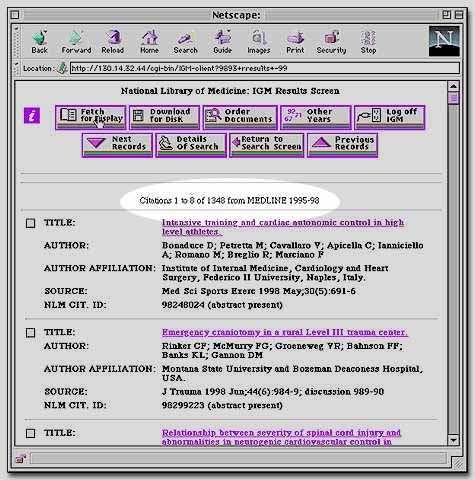
Task: Click the 'National Library of Medicine: IGM Results Screen' heading
Action: coord(230,91)
